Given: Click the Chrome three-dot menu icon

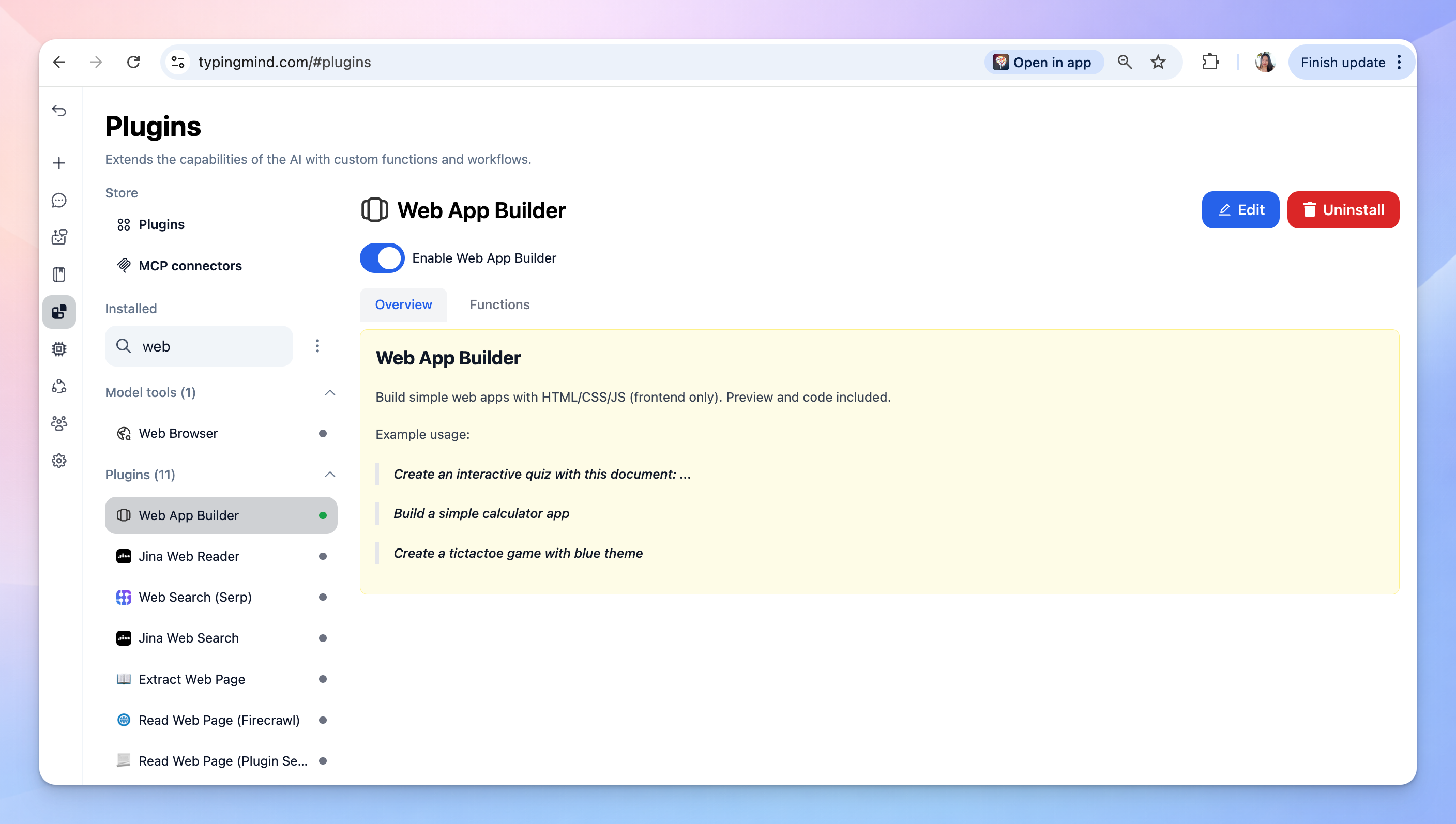Looking at the screenshot, I should 1399,62.
